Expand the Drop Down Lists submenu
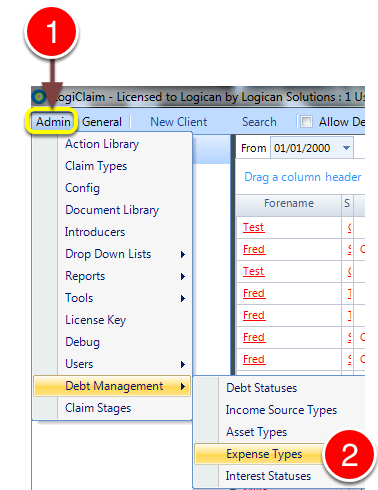The width and height of the screenshot is (378, 490). click(x=112, y=254)
